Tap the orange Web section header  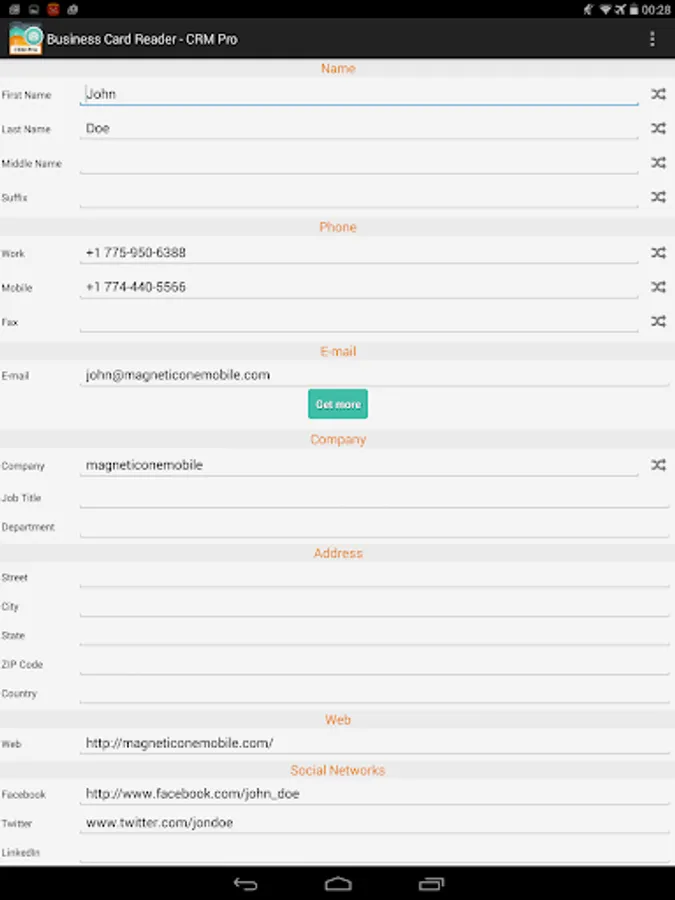click(x=338, y=720)
